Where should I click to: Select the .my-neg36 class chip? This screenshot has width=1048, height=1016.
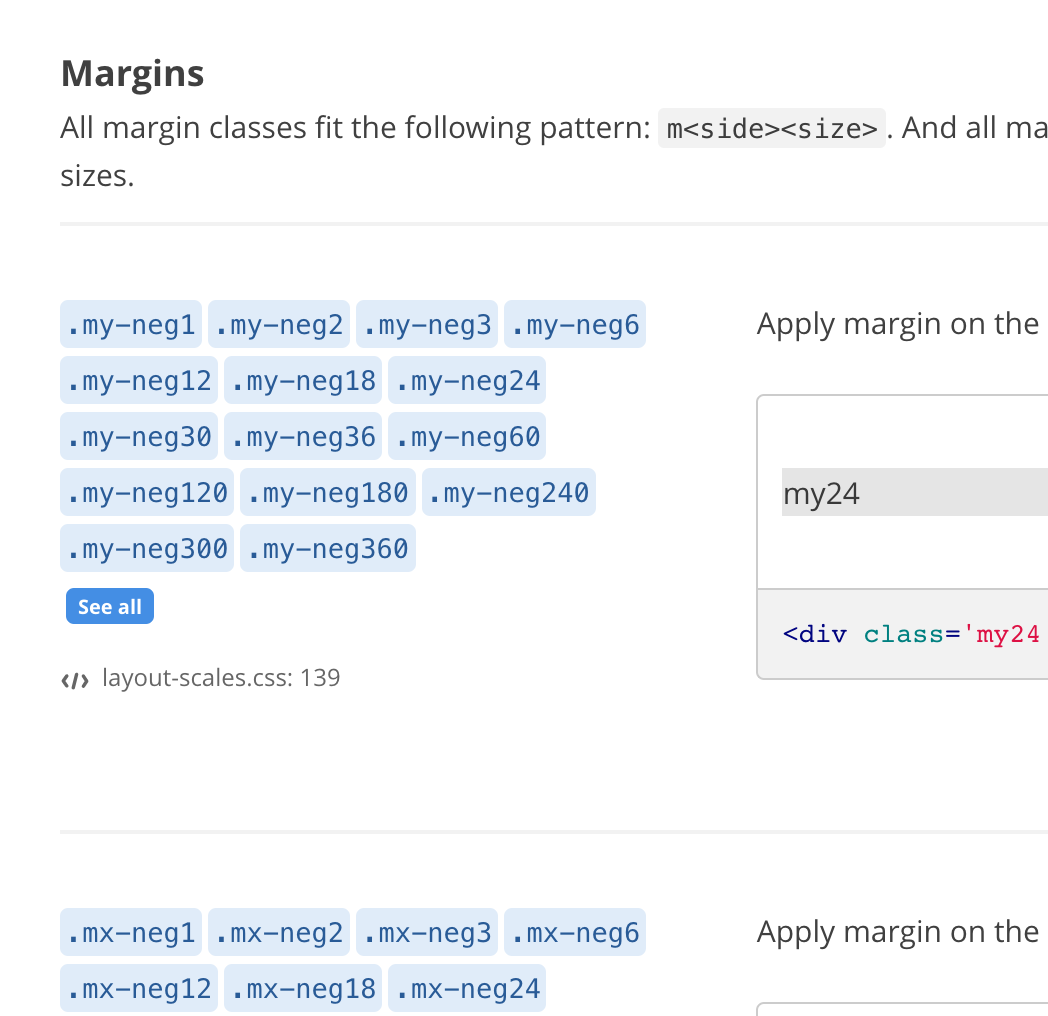coord(302,435)
